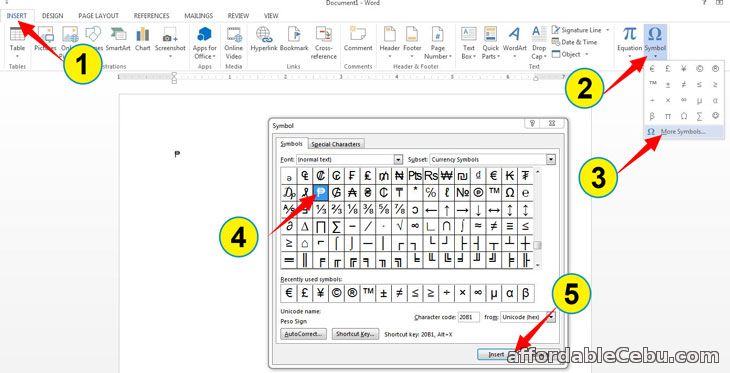Screen dimensions: 730x373
Task: Insert an Object
Action: 567,54
